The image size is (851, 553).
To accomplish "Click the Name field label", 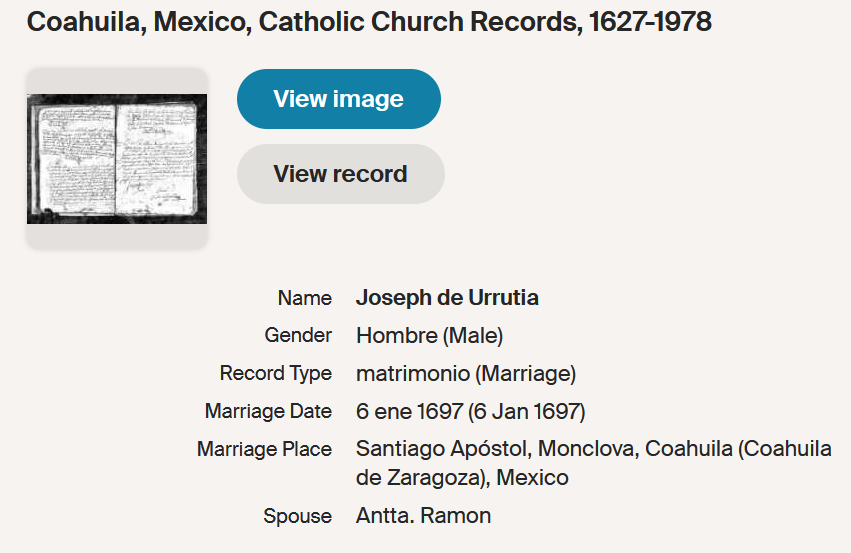I will [x=305, y=298].
